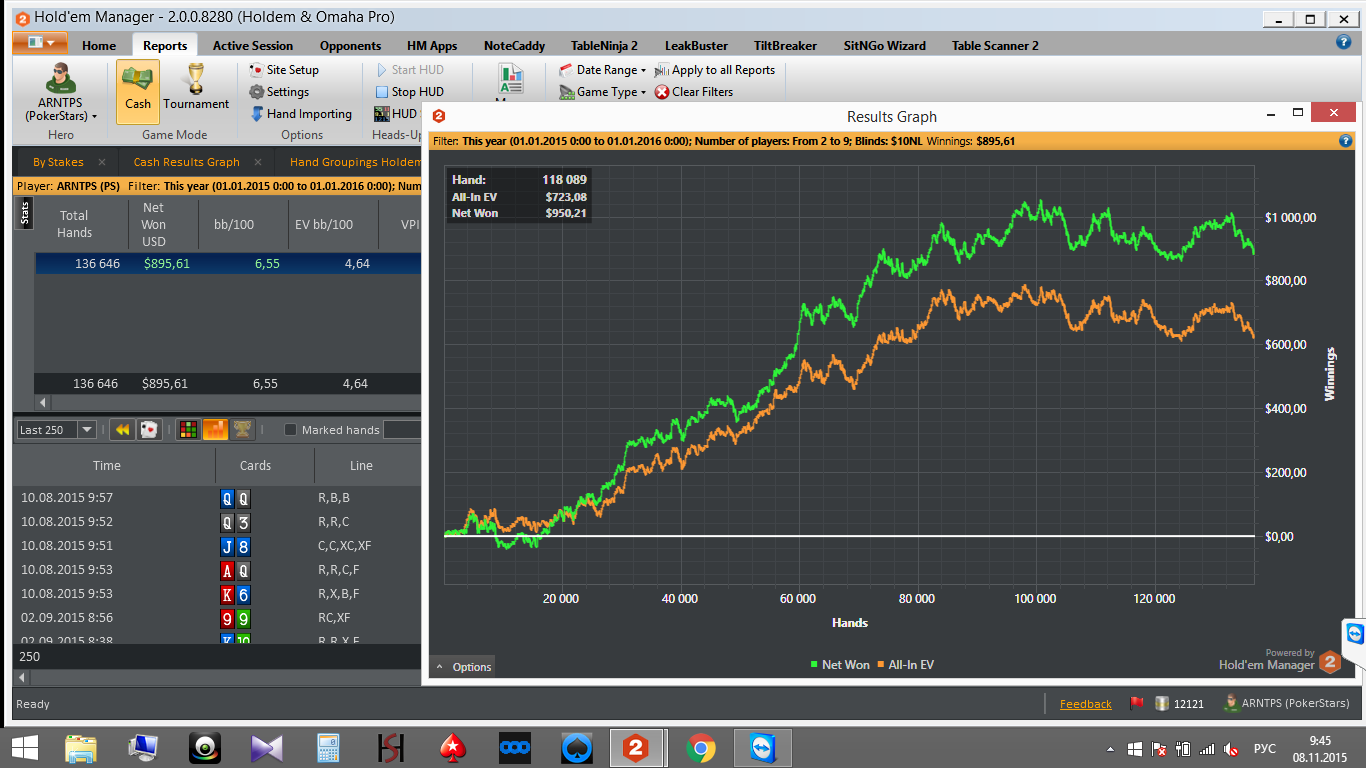Switch to the Opponents tab
The width and height of the screenshot is (1366, 768).
tap(350, 45)
